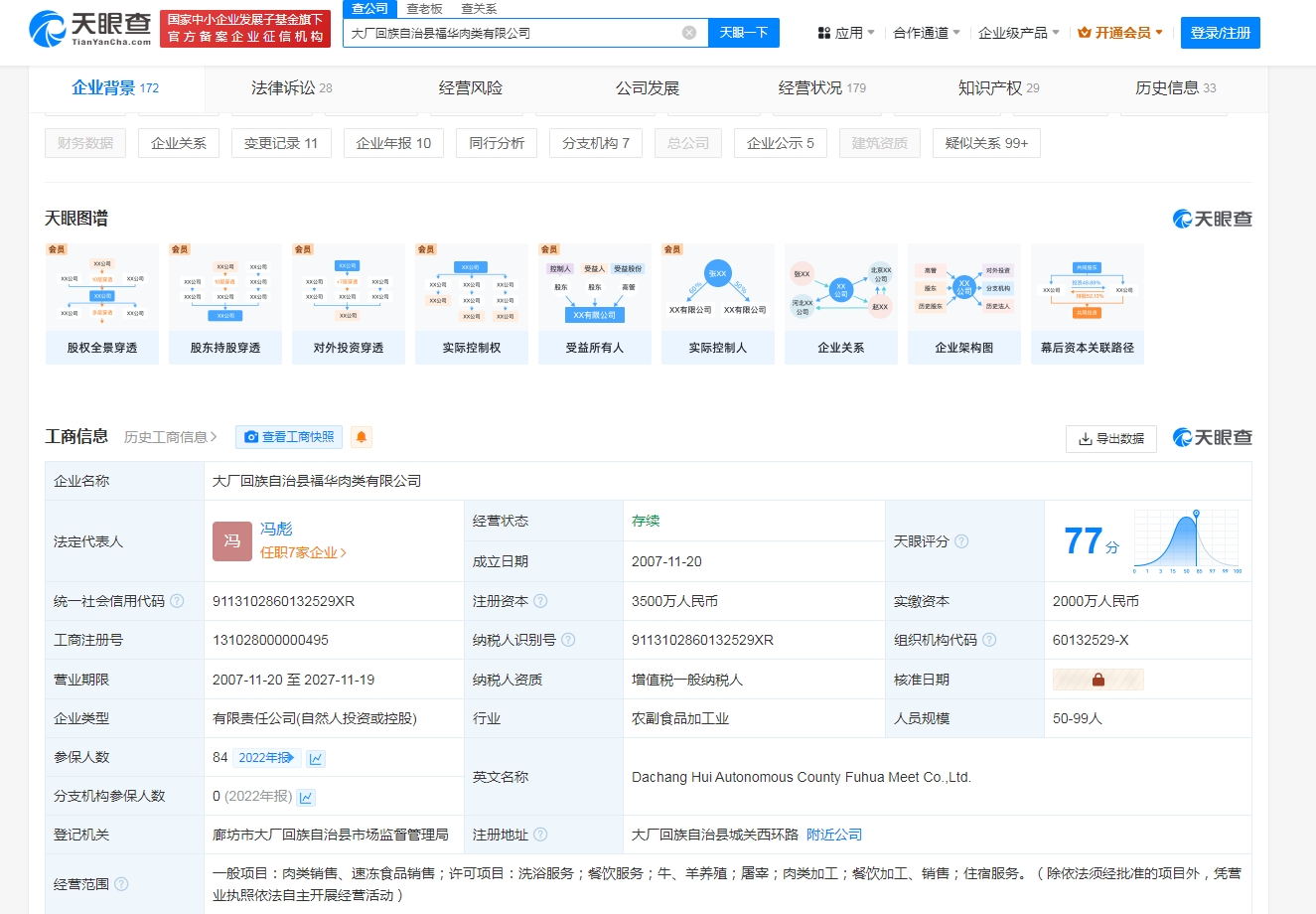Screen dimensions: 1316x914
Task: Open the 企业关系 graph thumbnail
Action: pyautogui.click(x=841, y=304)
